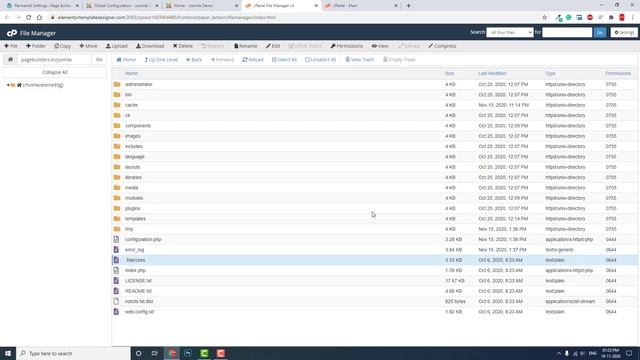Select the web.config.txt file

click(x=375, y=312)
